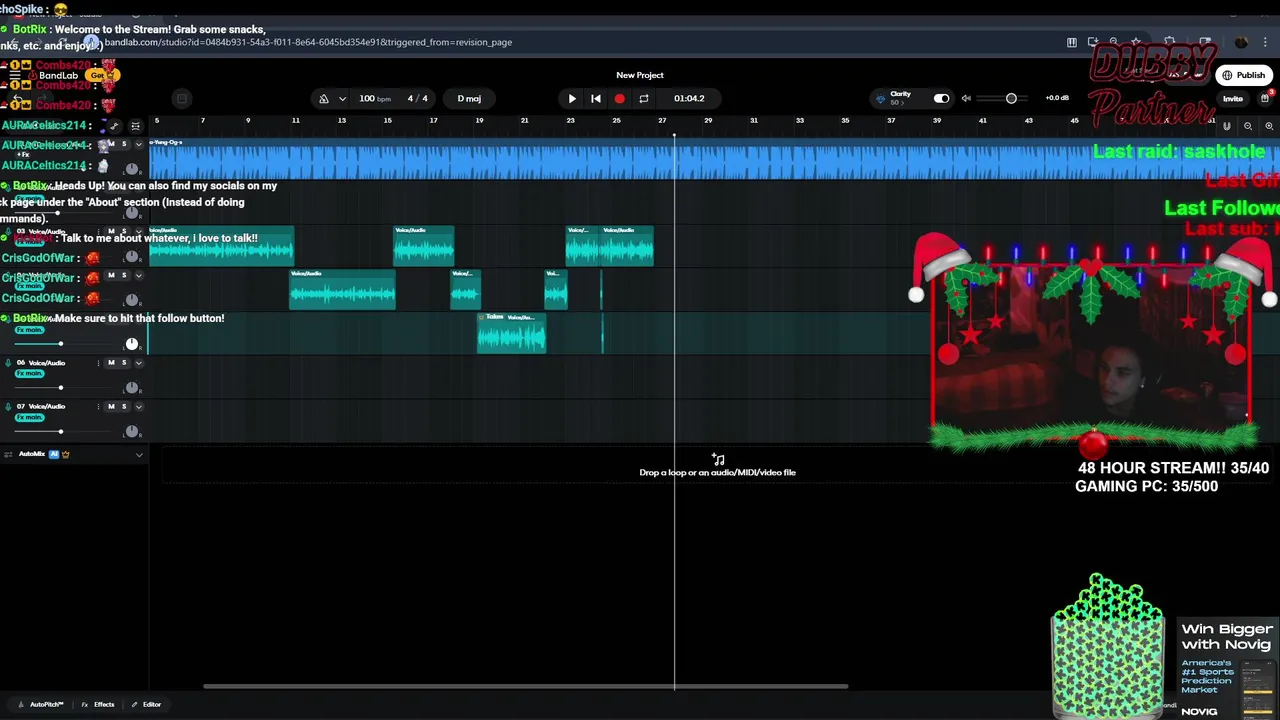Solo track 06 Voice/Audio
The width and height of the screenshot is (1280, 720).
[x=124, y=363]
